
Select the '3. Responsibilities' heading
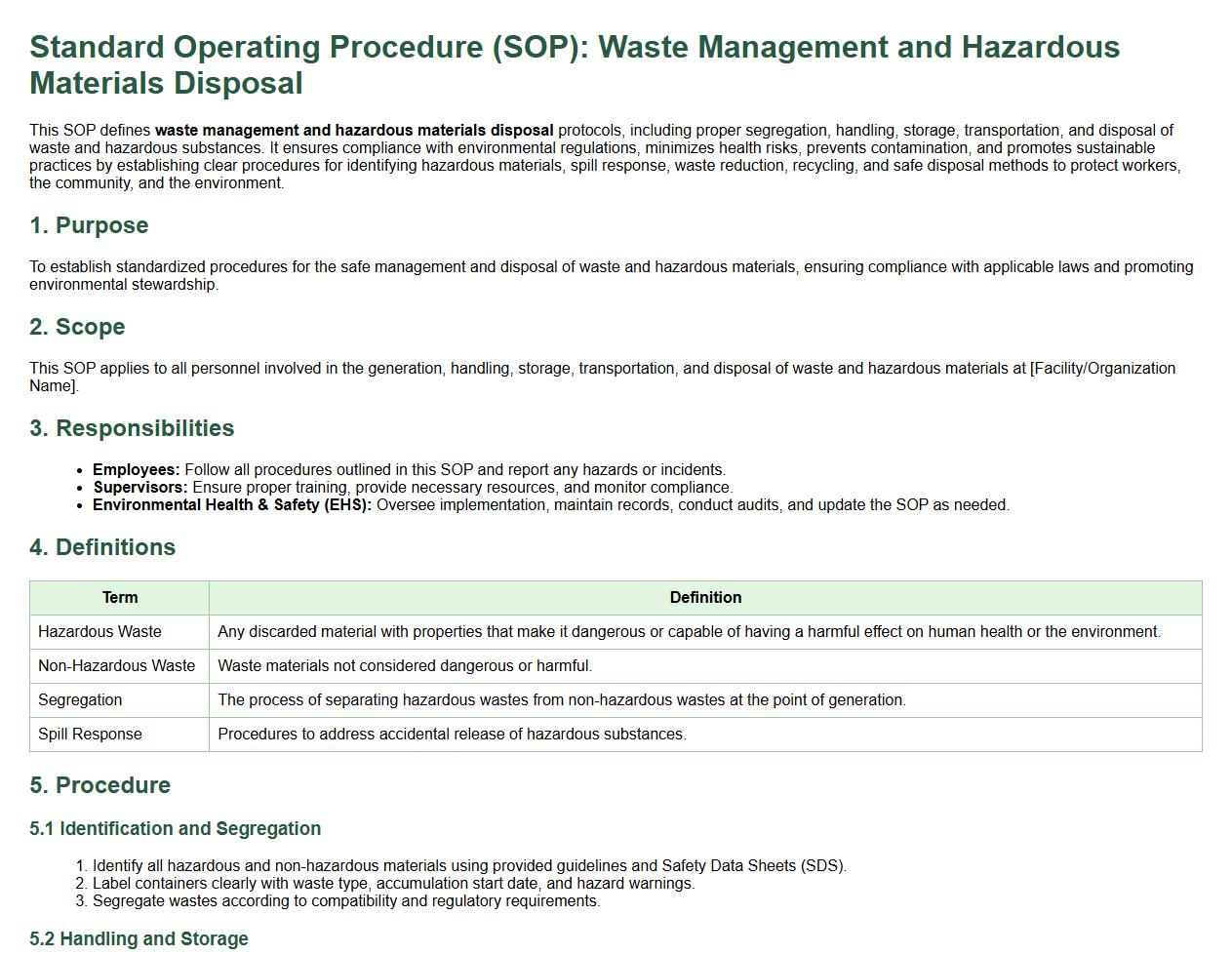pos(132,428)
